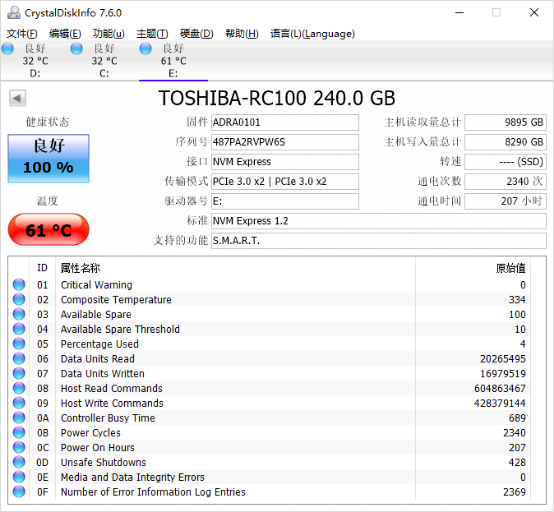Click the serial number field 487PA2RVPW6S
The height and width of the screenshot is (512, 554).
285,142
